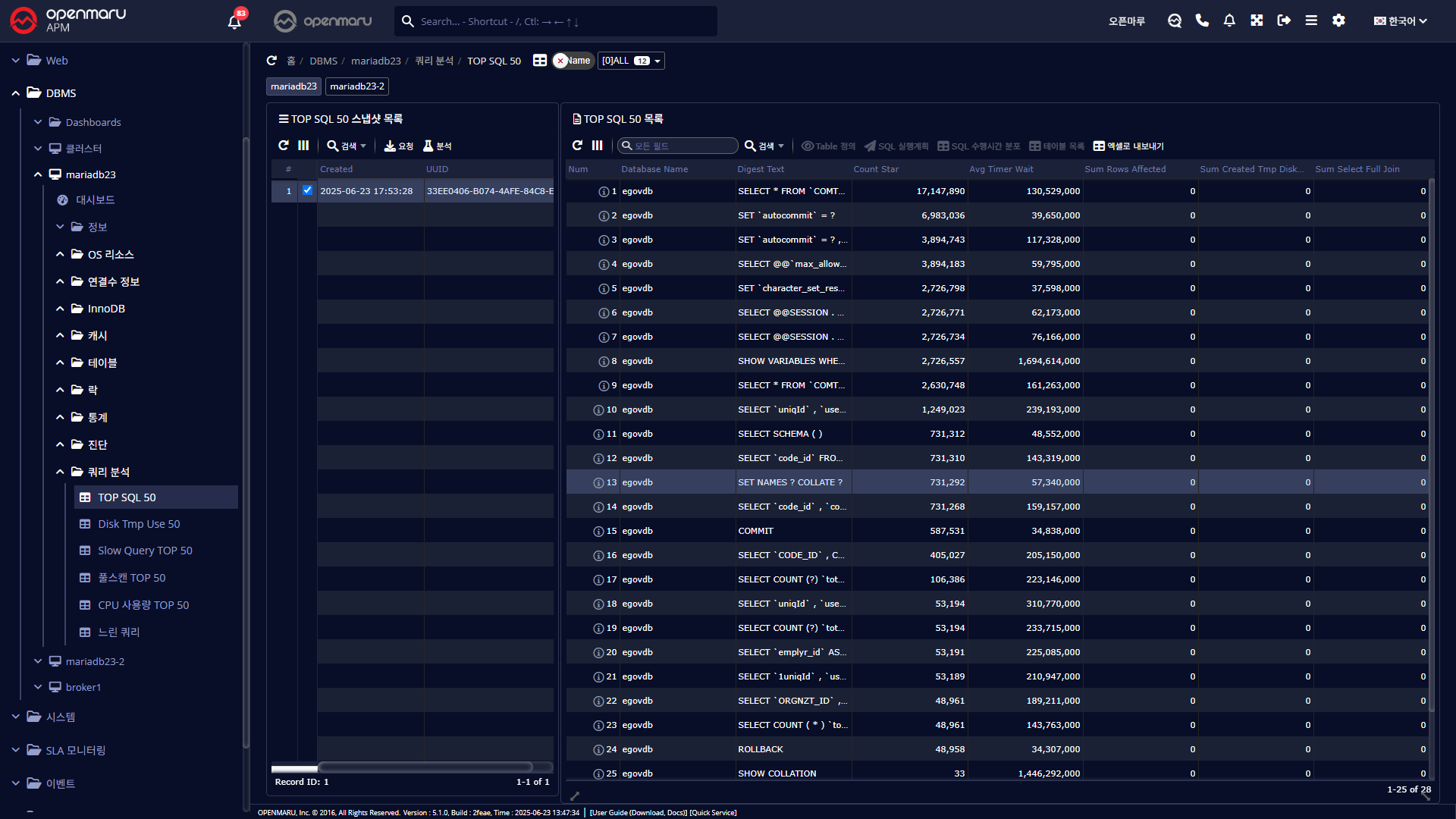This screenshot has height=819, width=1456.
Task: Click the chat monitor icon in the header
Action: (x=1175, y=20)
